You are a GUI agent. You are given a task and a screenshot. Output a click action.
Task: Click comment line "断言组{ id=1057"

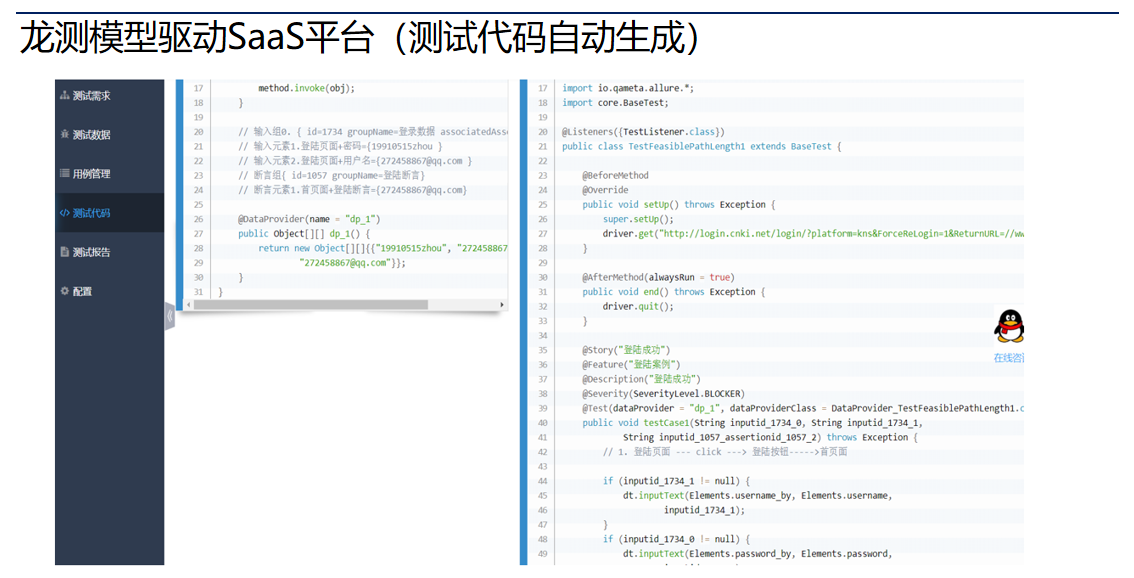[331, 175]
